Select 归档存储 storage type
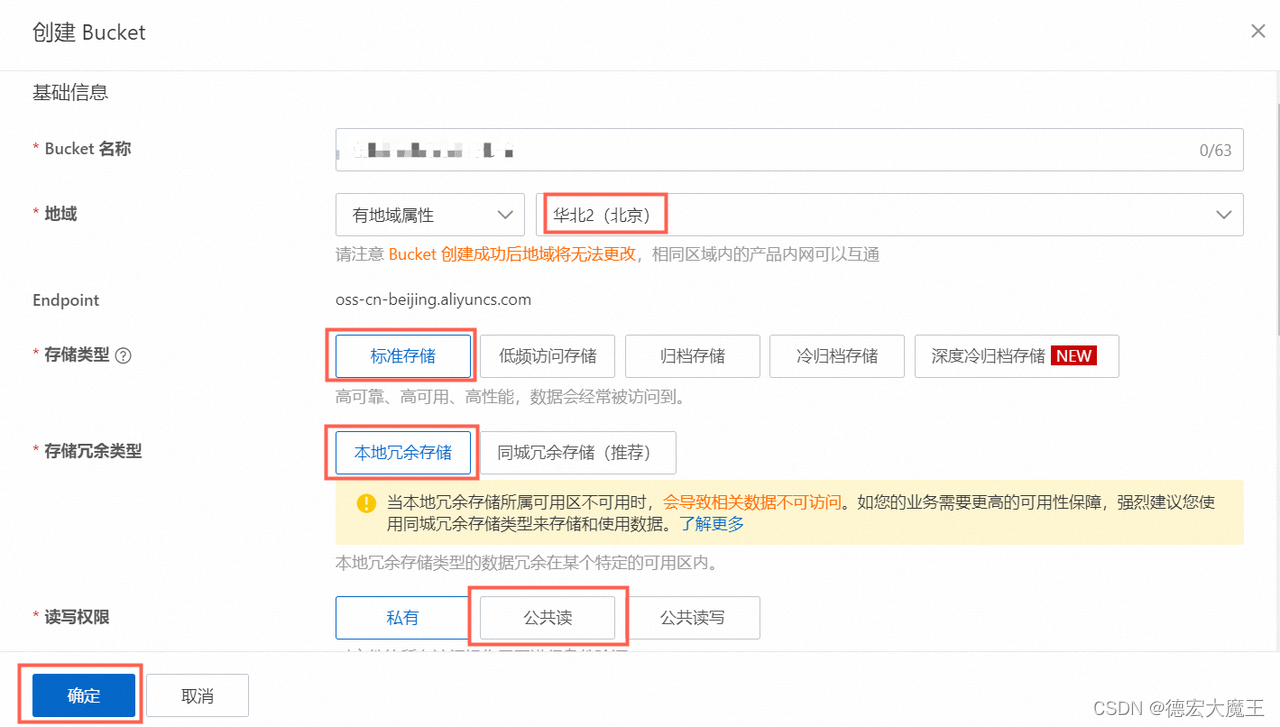 coord(693,356)
